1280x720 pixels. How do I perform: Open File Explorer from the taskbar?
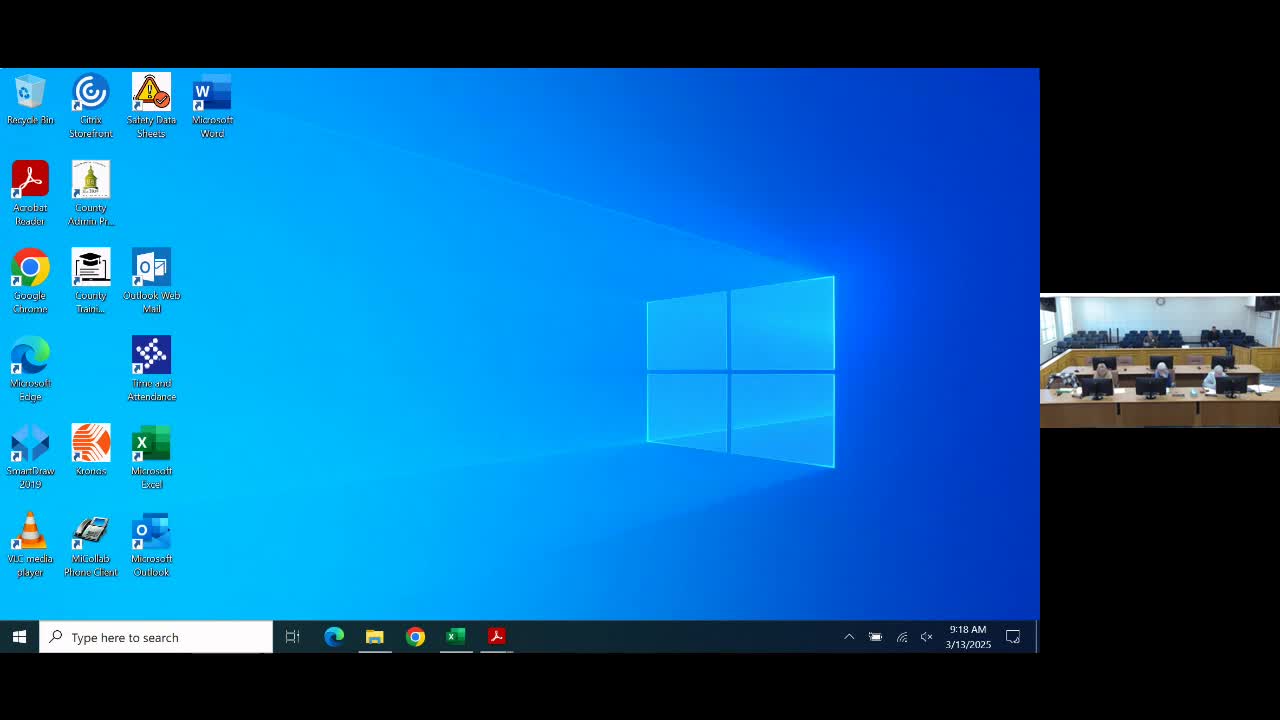click(375, 637)
